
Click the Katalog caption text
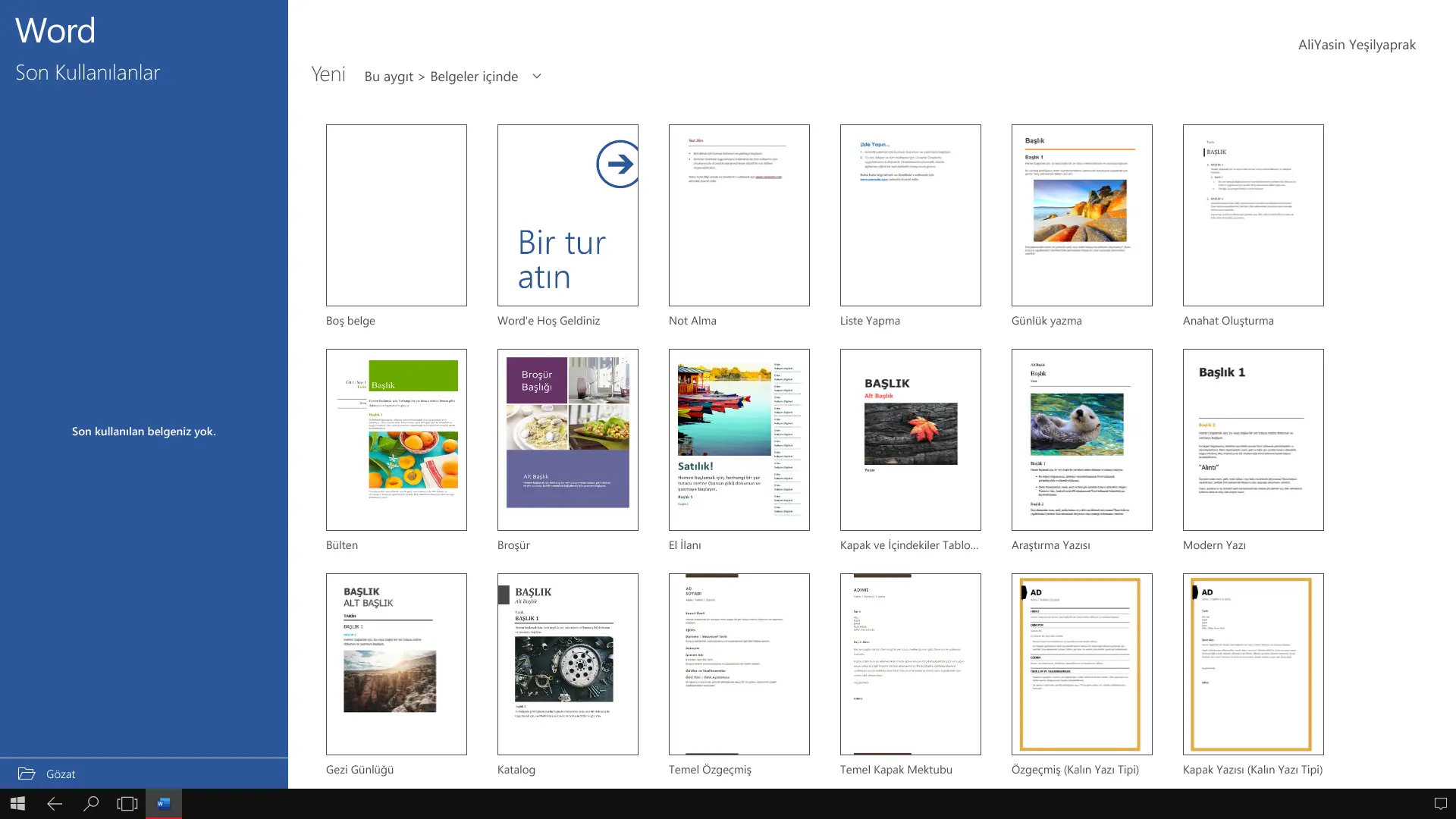[x=516, y=770]
